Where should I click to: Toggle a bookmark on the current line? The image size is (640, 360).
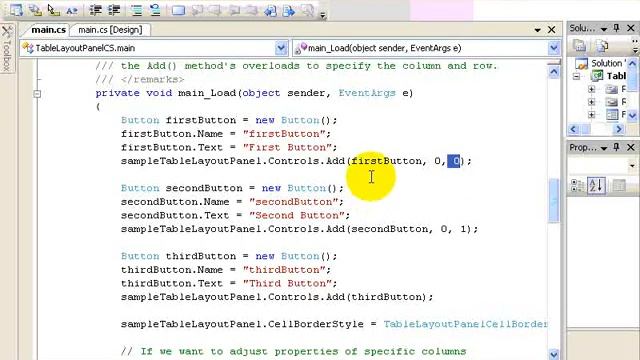coord(178,10)
